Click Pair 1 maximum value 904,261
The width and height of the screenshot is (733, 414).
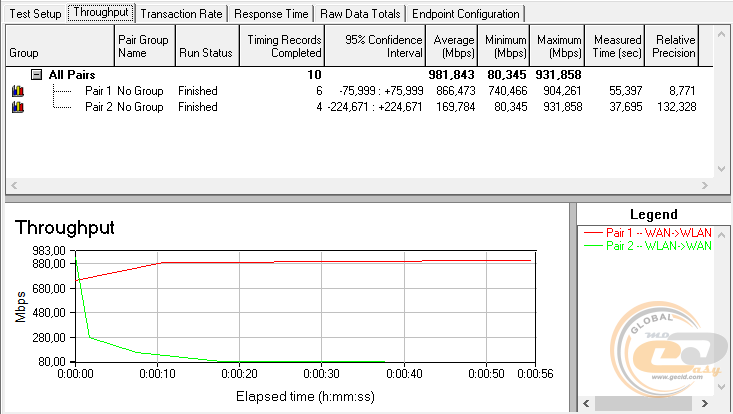(563, 91)
